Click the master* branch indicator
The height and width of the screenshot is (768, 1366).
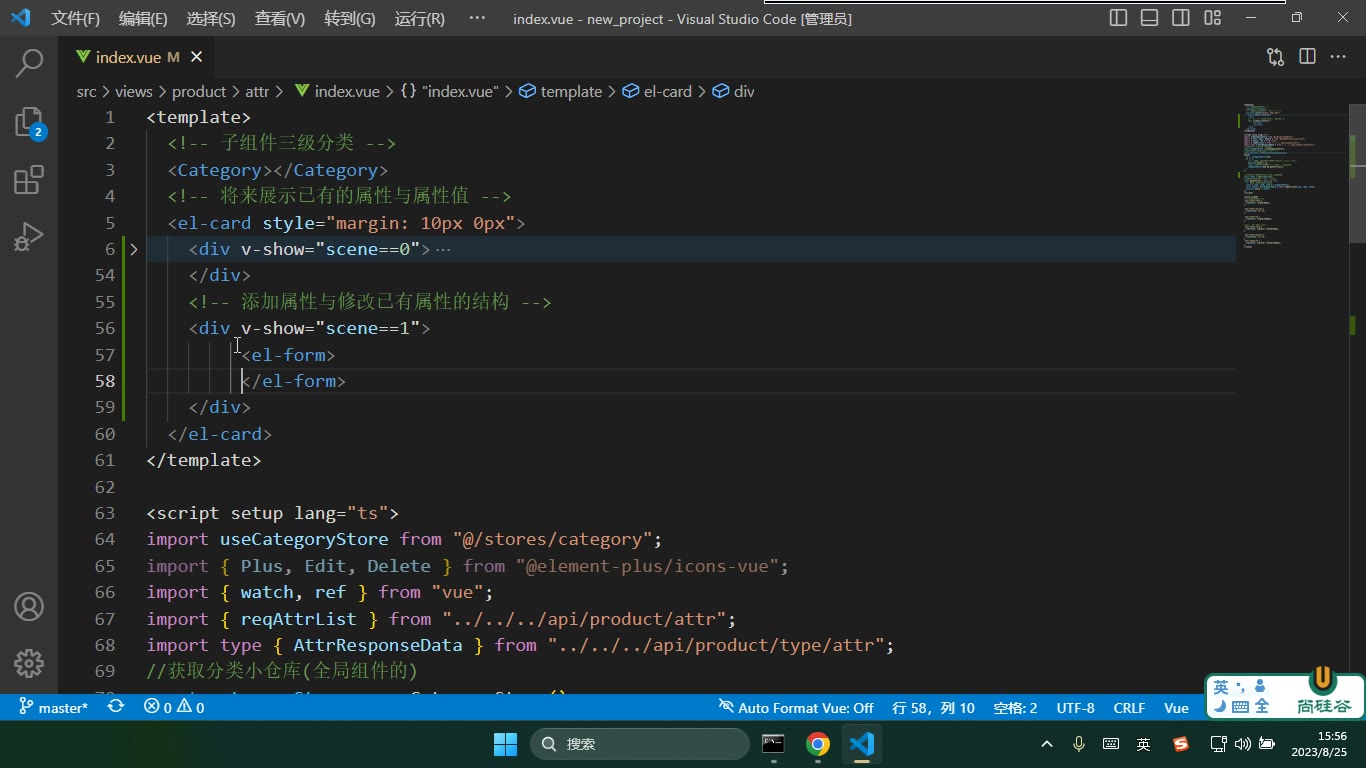[54, 707]
